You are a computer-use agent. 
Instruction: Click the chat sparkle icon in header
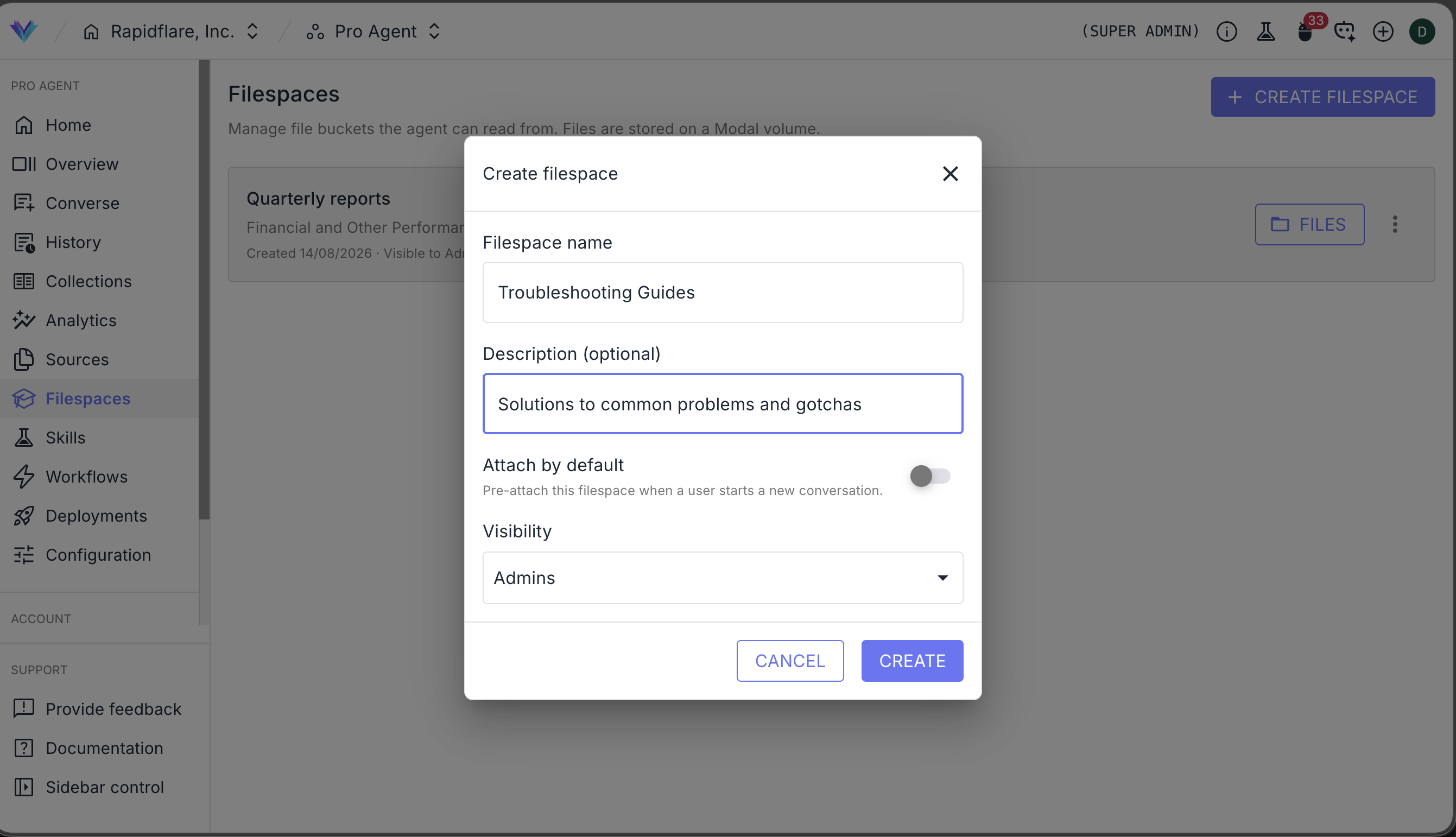(x=1345, y=31)
